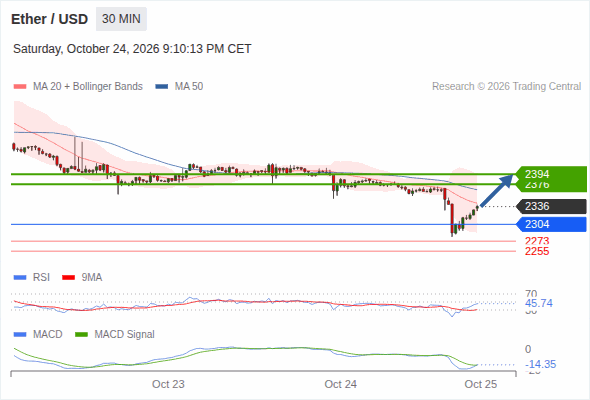Screen dimensions: 590x400
Task: Click the Ether / USD chart title
Action: coord(49,19)
